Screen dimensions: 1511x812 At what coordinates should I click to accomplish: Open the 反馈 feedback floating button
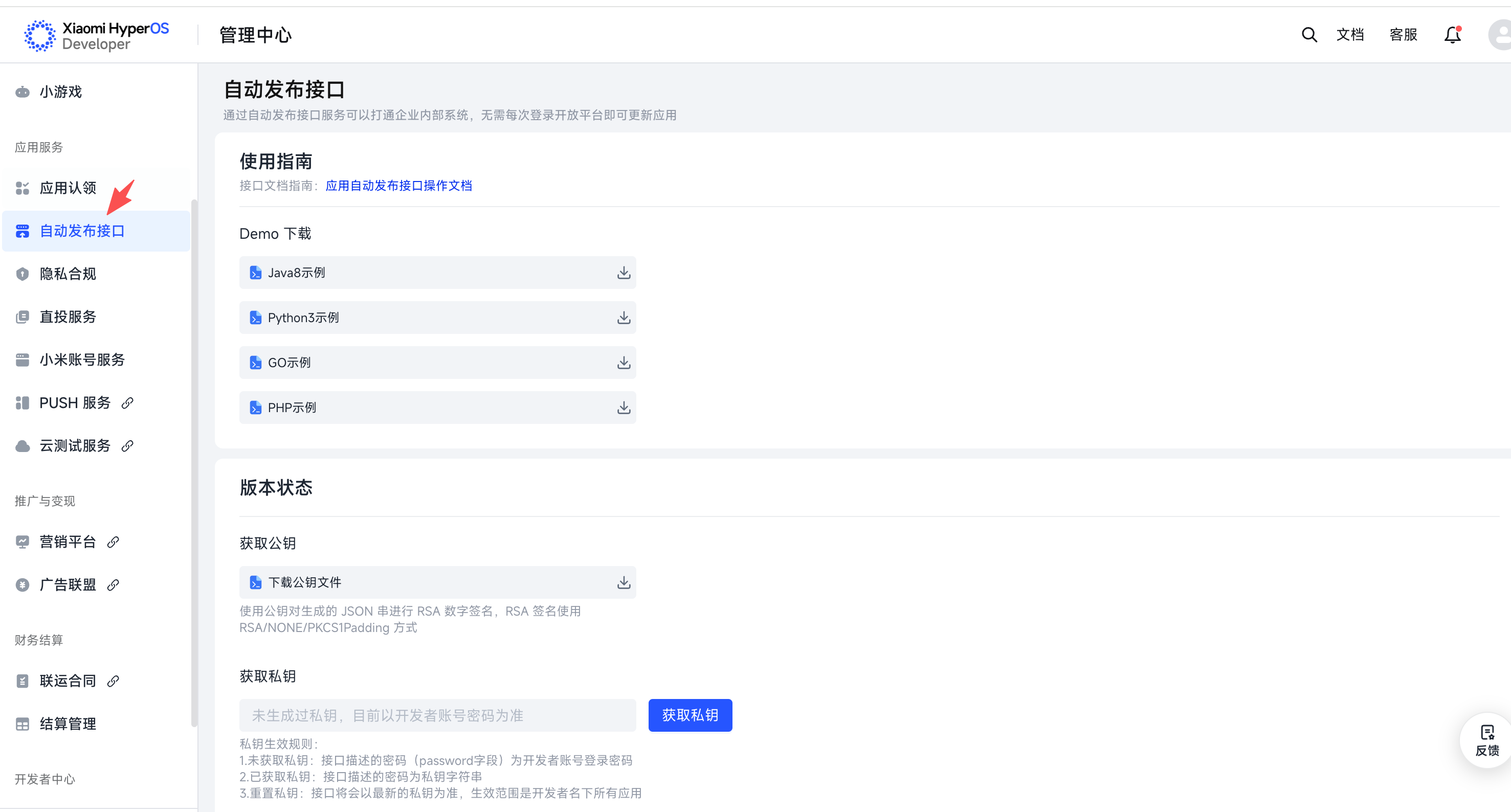pos(1486,740)
